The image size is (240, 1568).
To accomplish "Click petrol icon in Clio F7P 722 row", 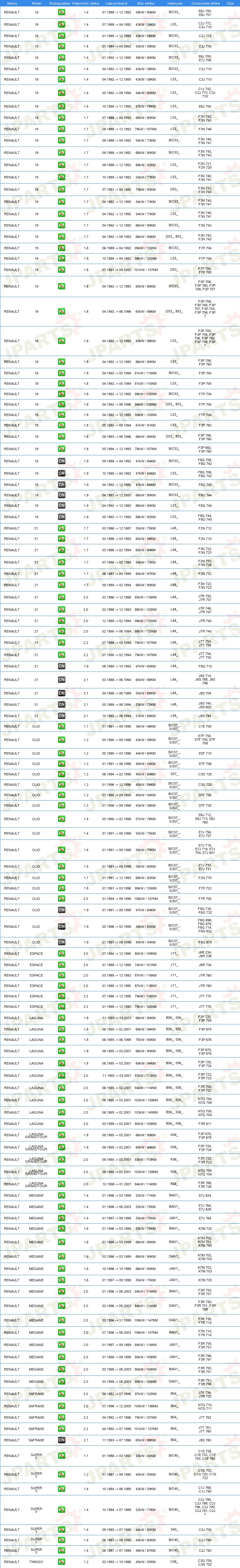I will tap(61, 888).
